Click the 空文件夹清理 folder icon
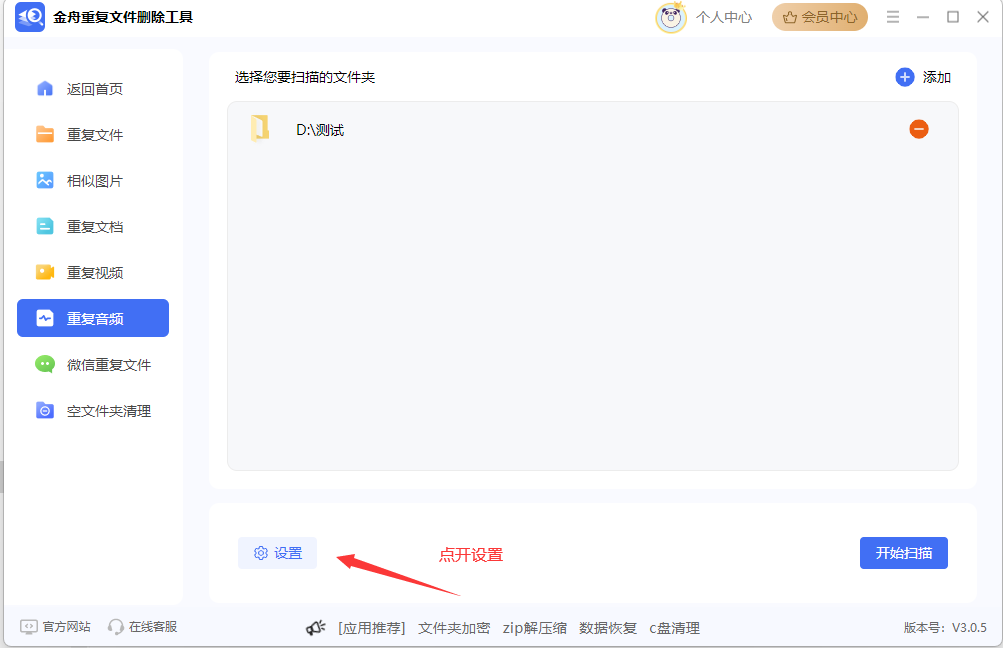Image resolution: width=1003 pixels, height=648 pixels. (45, 411)
